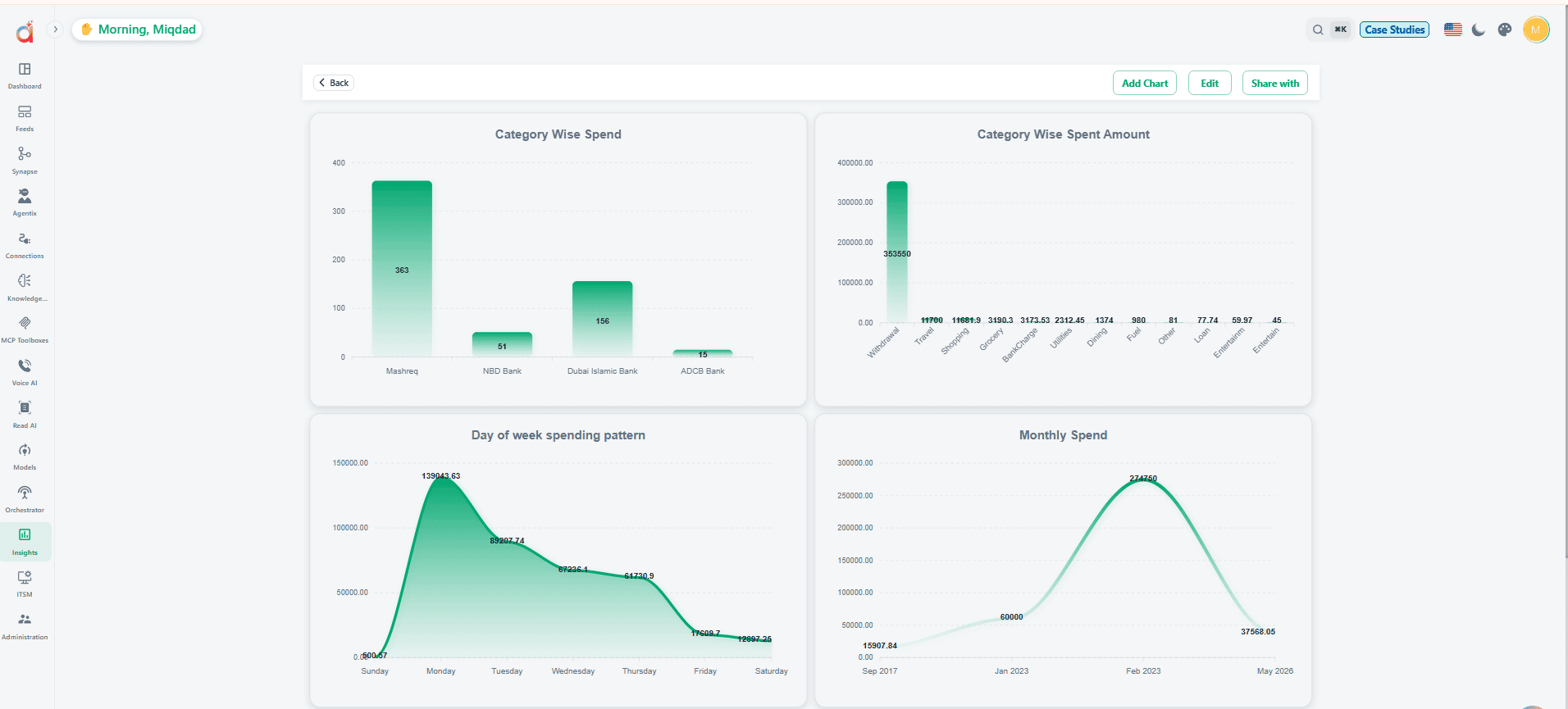Image resolution: width=1568 pixels, height=709 pixels.
Task: Open search with the magnifier icon
Action: pyautogui.click(x=1318, y=30)
